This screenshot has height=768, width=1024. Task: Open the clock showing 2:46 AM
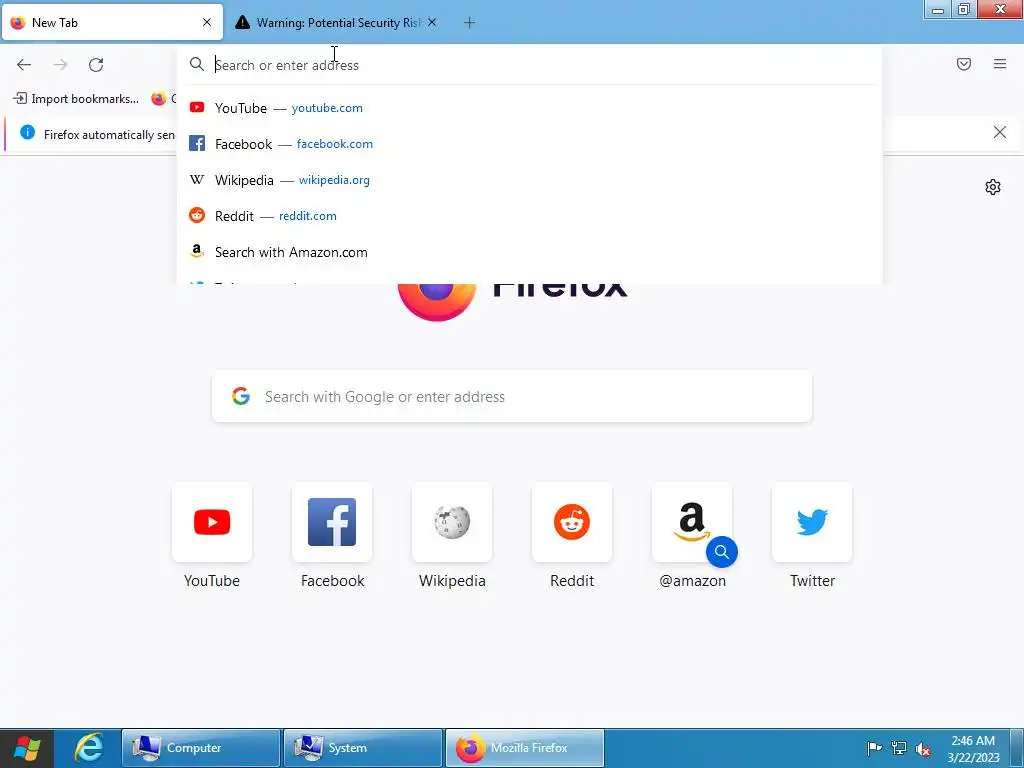973,749
